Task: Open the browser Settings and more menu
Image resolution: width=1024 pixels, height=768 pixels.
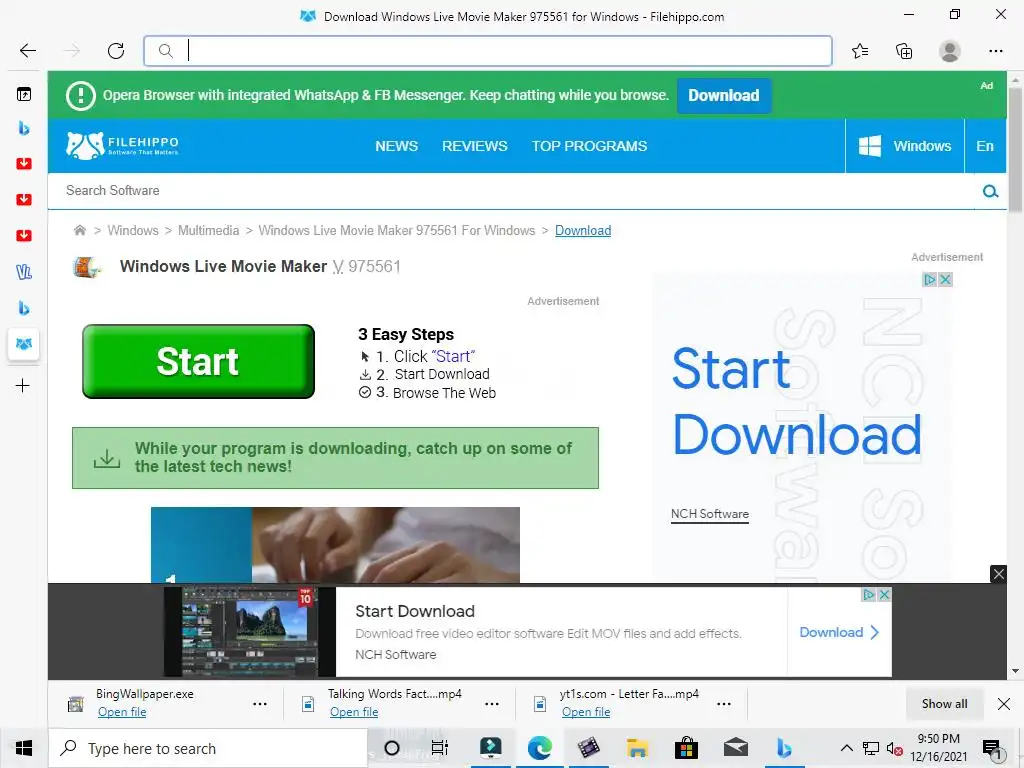Action: (x=995, y=50)
